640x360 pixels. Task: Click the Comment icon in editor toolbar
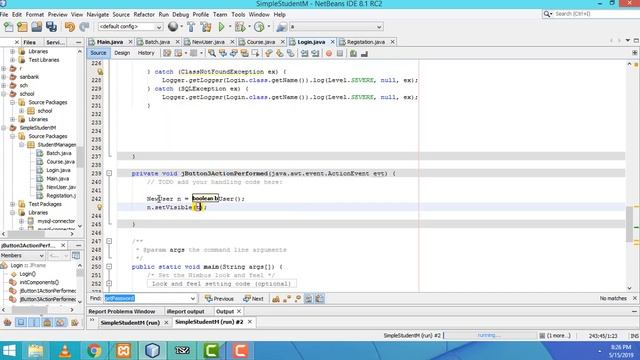click(x=353, y=53)
